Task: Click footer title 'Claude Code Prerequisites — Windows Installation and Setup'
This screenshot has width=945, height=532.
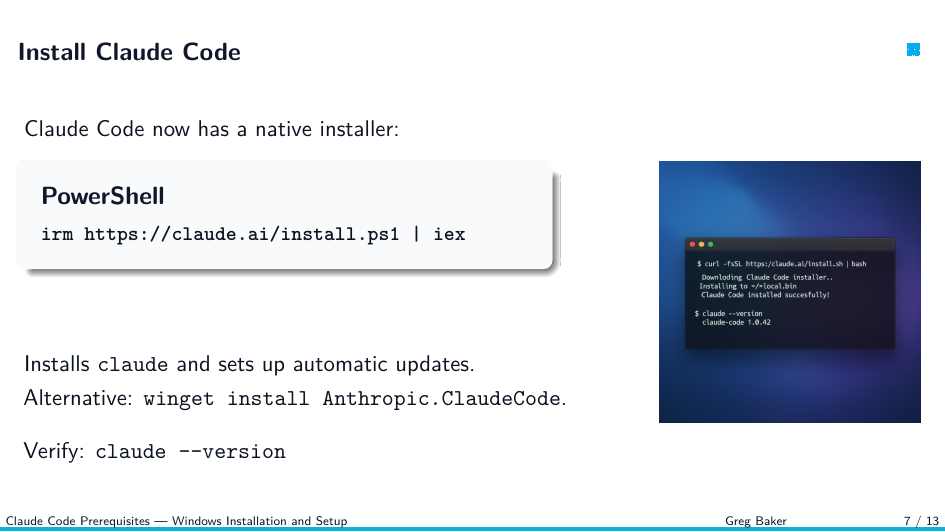Action: 177,521
